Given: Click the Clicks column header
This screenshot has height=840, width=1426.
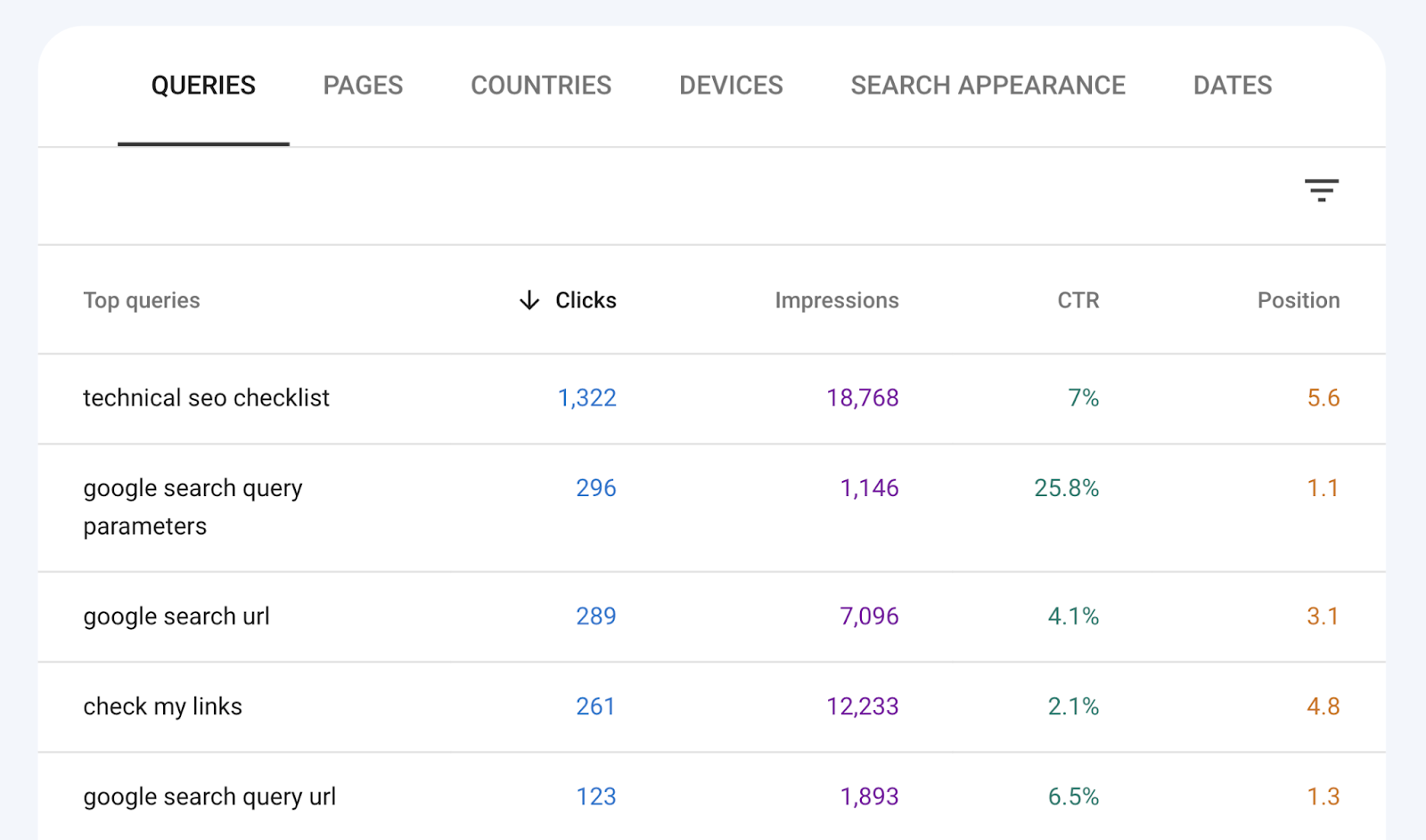Looking at the screenshot, I should 585,300.
